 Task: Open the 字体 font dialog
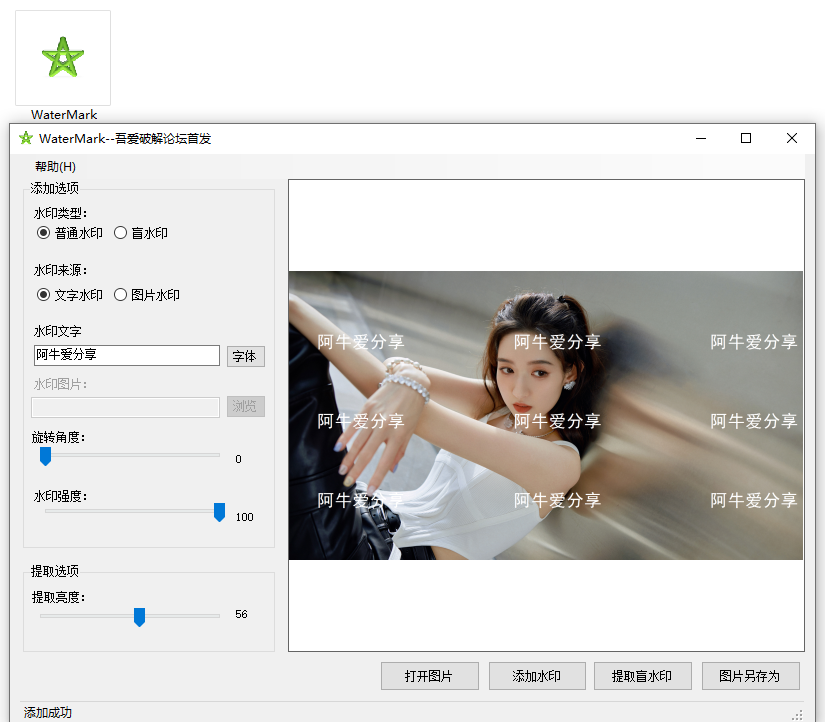246,356
